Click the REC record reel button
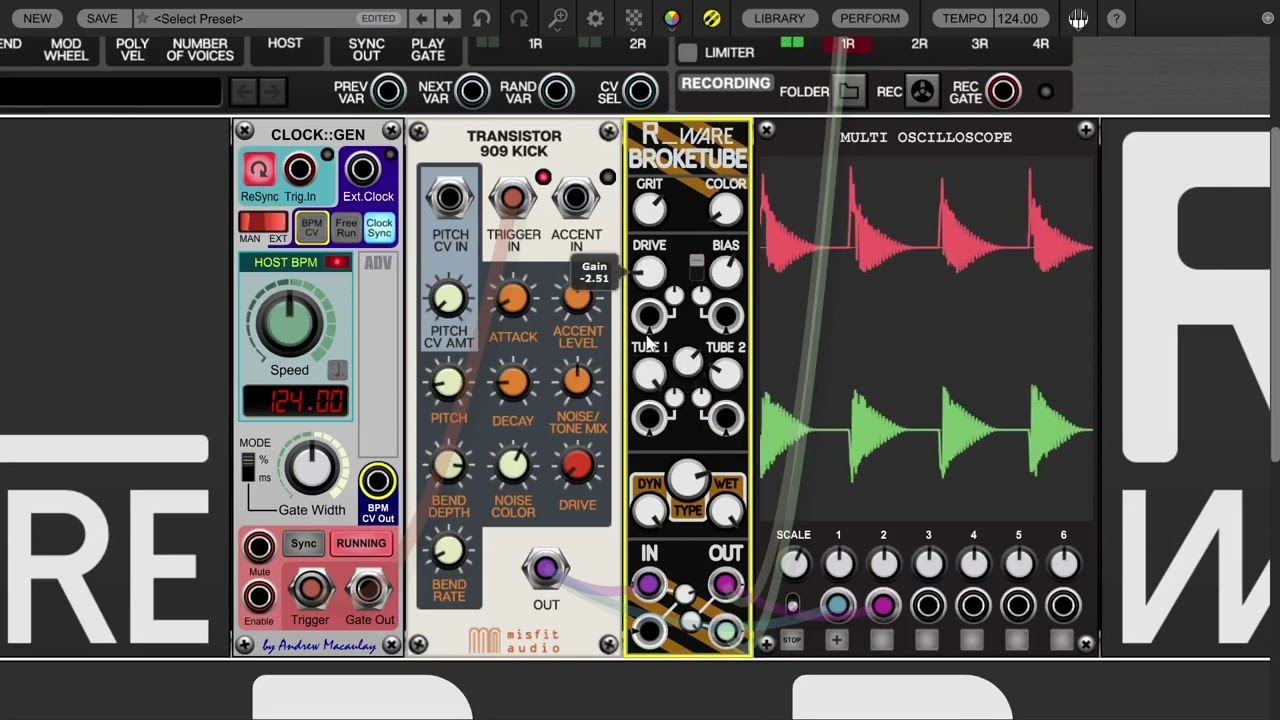The width and height of the screenshot is (1280, 720). [x=922, y=92]
